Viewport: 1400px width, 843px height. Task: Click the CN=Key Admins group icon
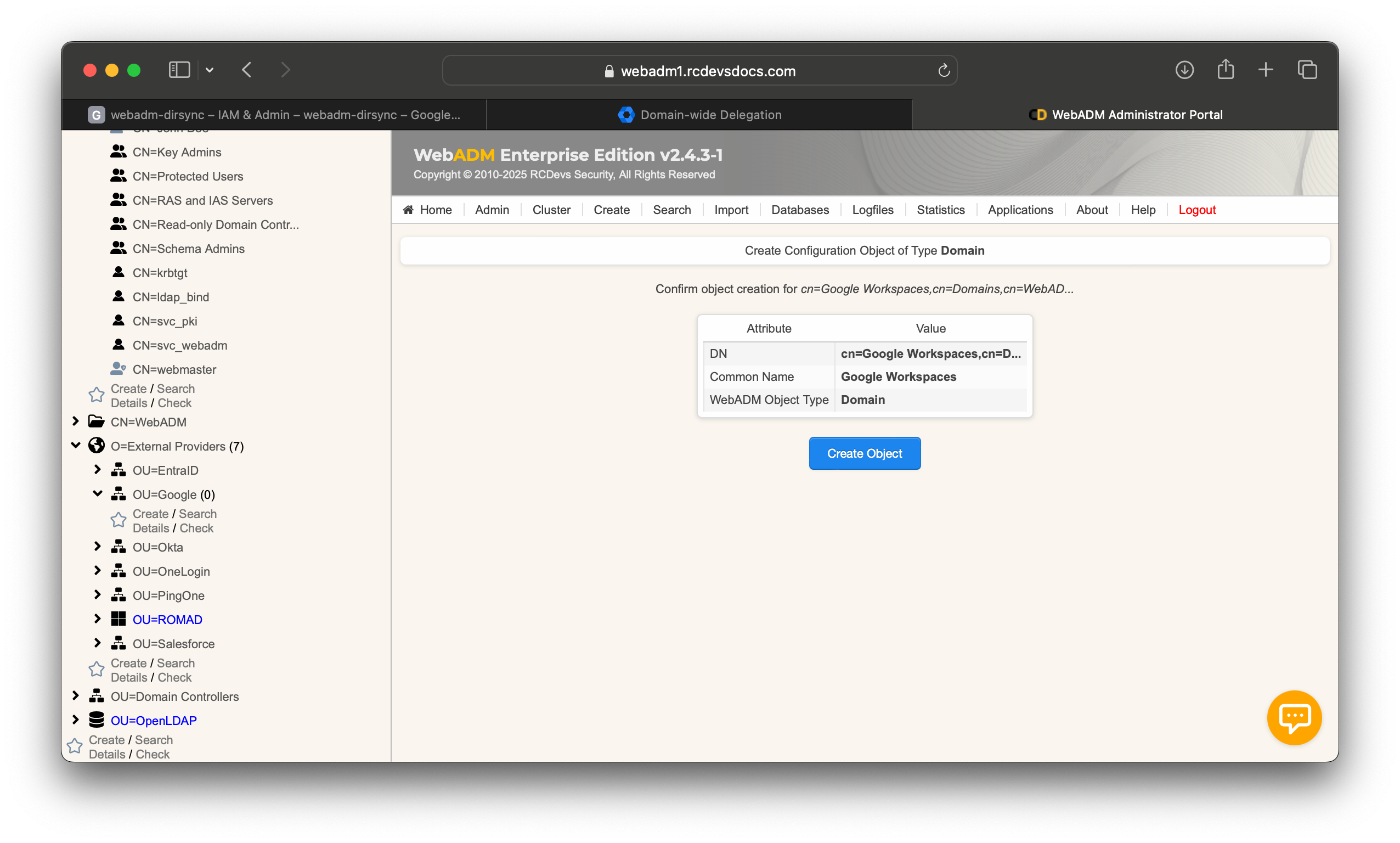pos(118,151)
